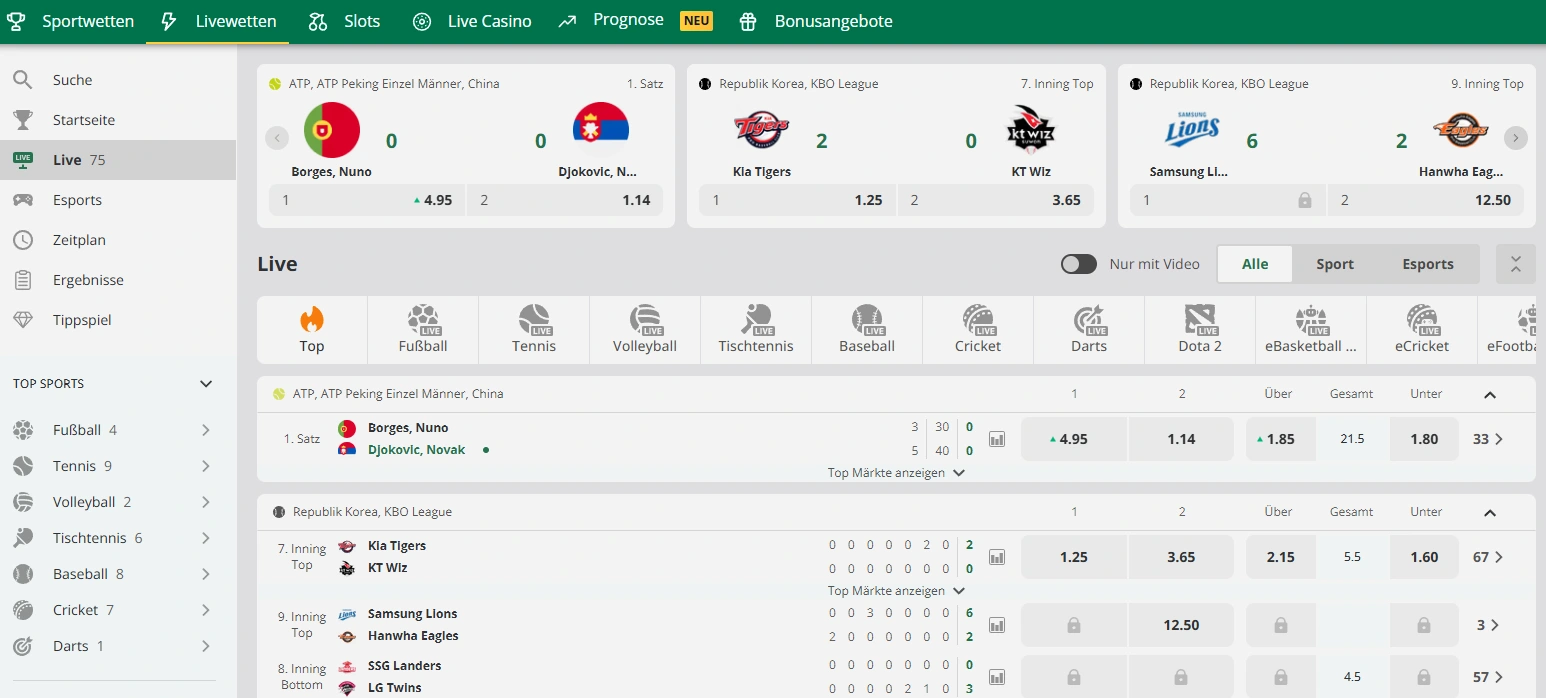
Task: Bet 3.65 on KT Wiz in list row
Action: point(1181,557)
